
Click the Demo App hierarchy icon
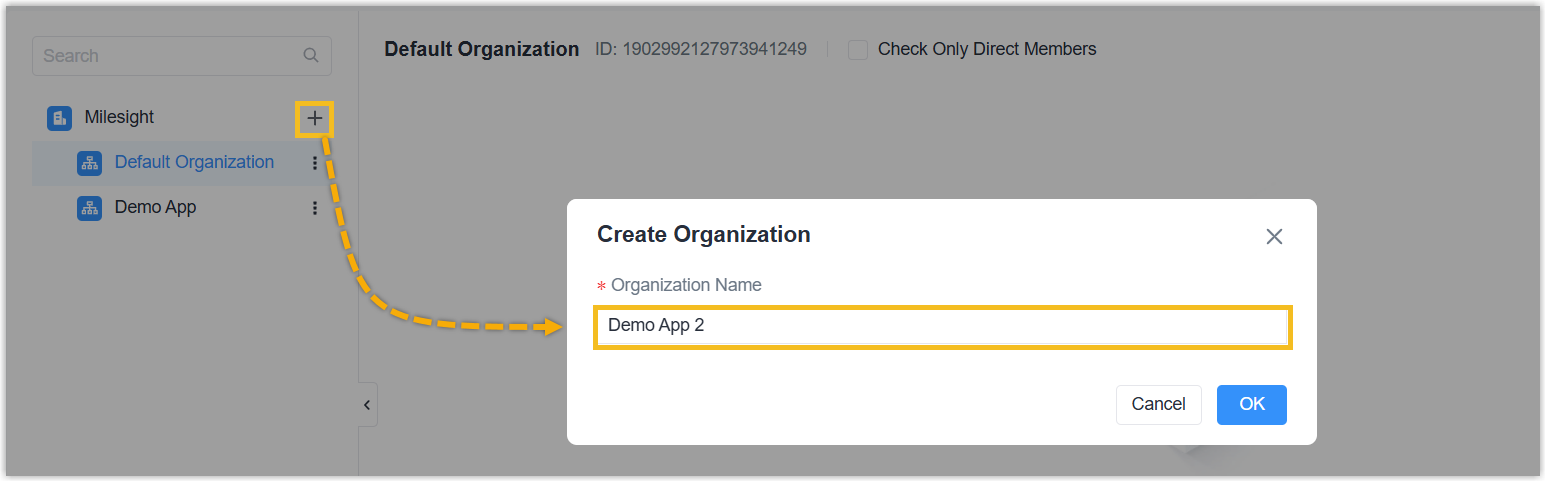click(89, 208)
